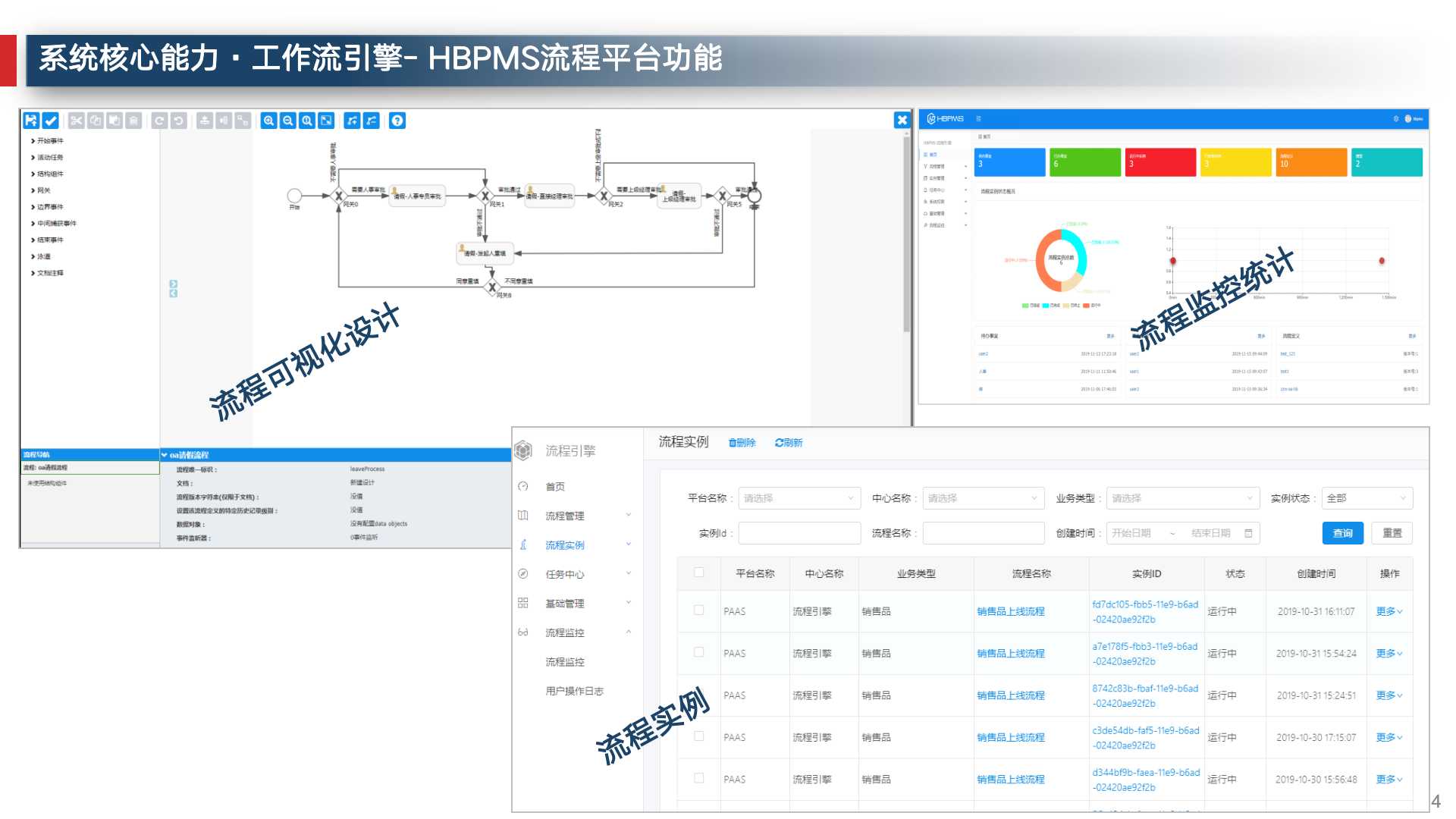Tick the checkbox of the first PAAS instance row
The image size is (1456, 819).
698,611
